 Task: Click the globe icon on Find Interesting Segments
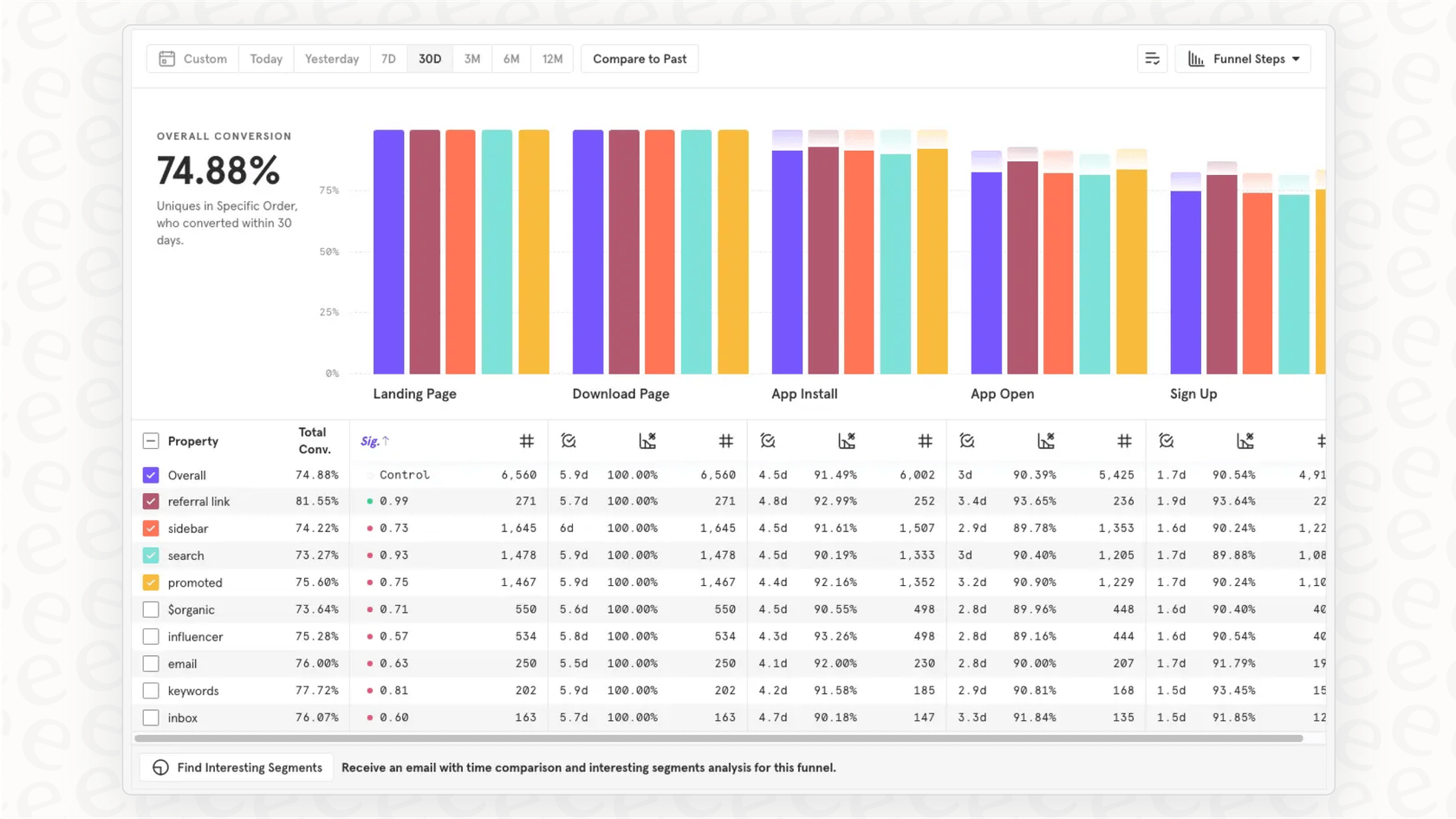160,767
